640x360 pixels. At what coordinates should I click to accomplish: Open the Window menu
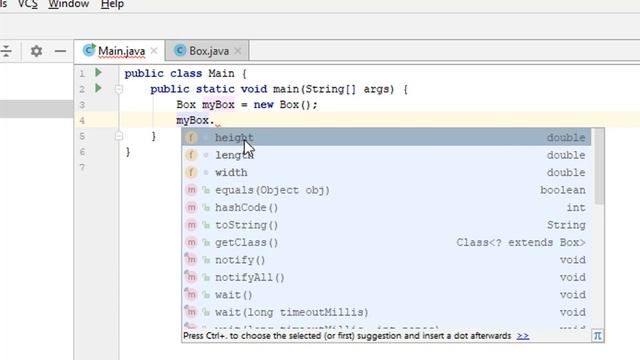[x=69, y=4]
